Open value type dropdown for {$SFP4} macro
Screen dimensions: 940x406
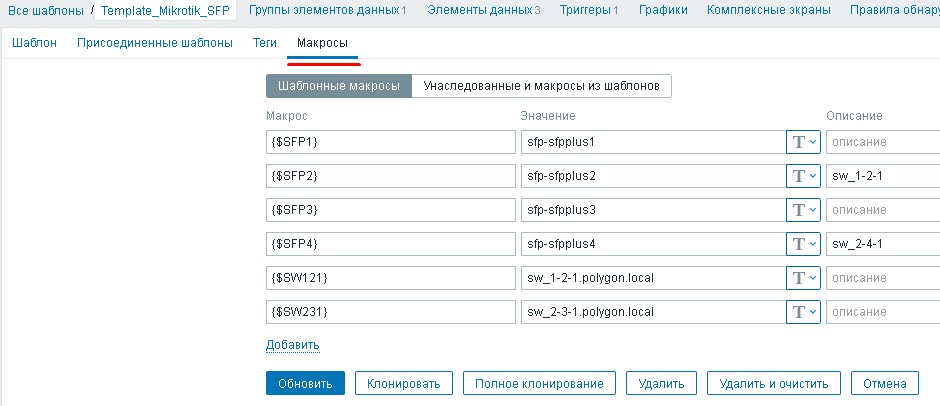(804, 244)
